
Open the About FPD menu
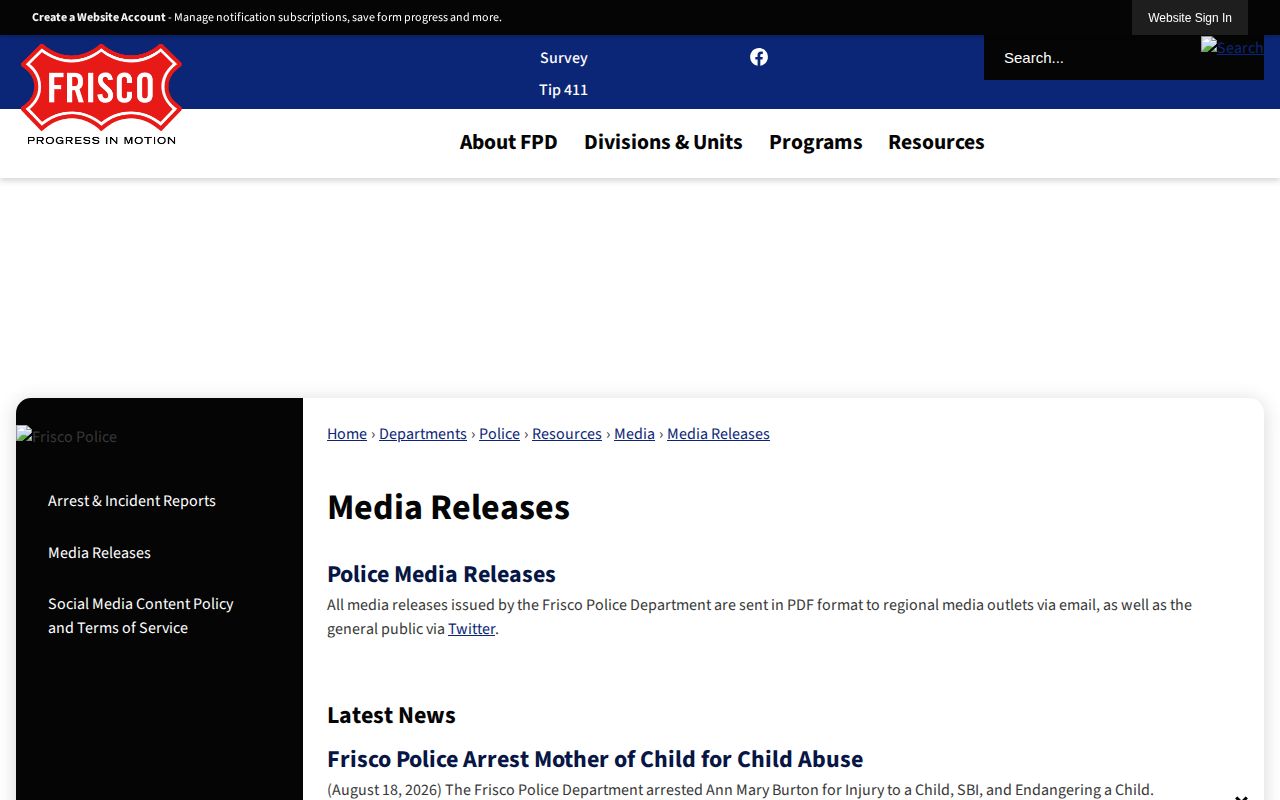(508, 142)
